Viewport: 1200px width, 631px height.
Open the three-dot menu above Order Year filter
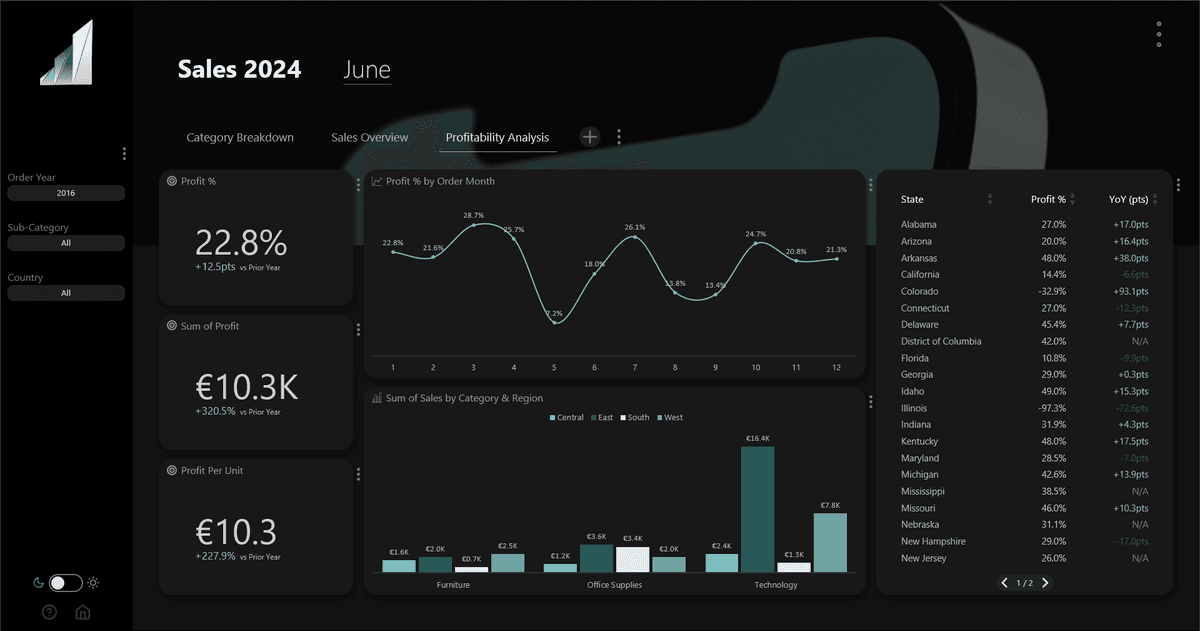pyautogui.click(x=124, y=153)
